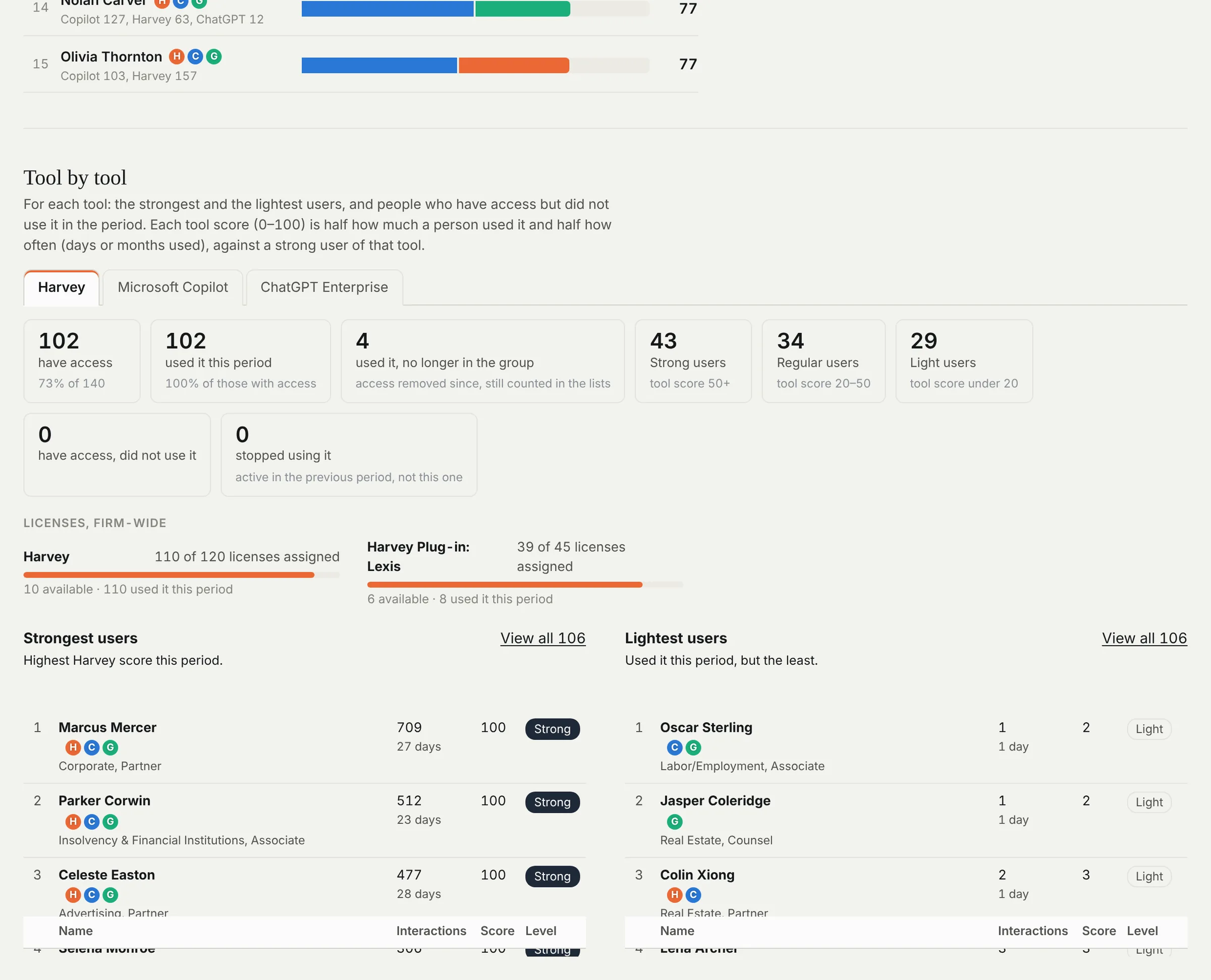1211x980 pixels.
Task: Click Oscar Sterling's Light level badge
Action: pyautogui.click(x=1149, y=729)
